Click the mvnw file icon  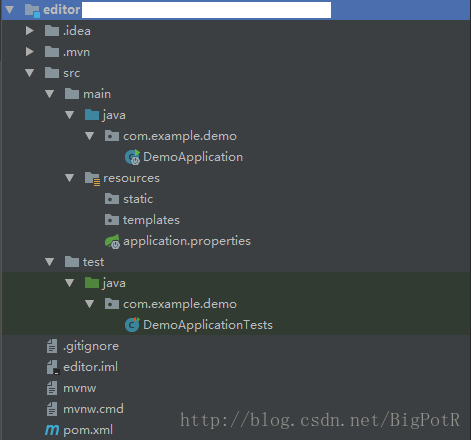[52, 388]
